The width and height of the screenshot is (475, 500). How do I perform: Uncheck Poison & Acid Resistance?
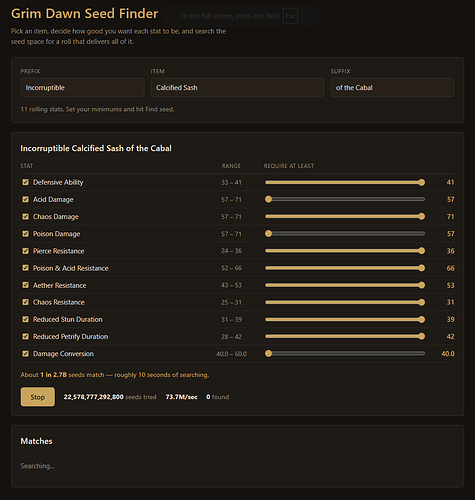[25, 268]
